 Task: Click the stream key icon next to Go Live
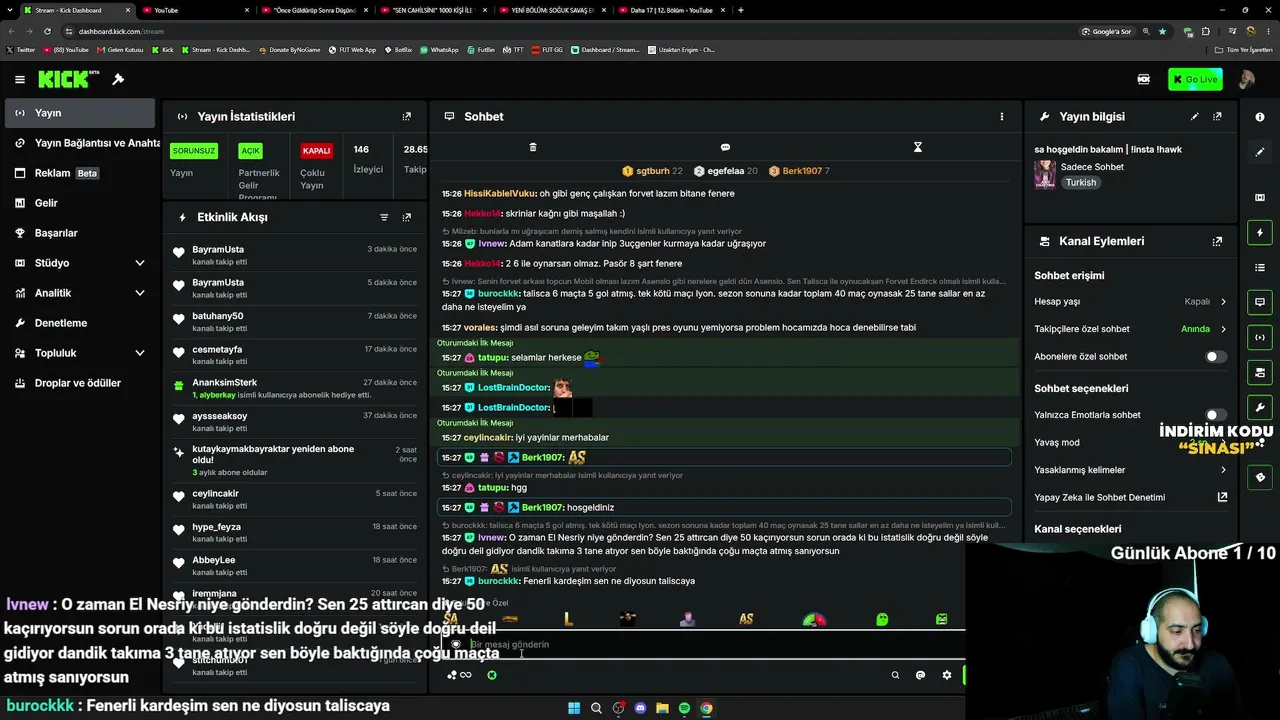point(1144,79)
